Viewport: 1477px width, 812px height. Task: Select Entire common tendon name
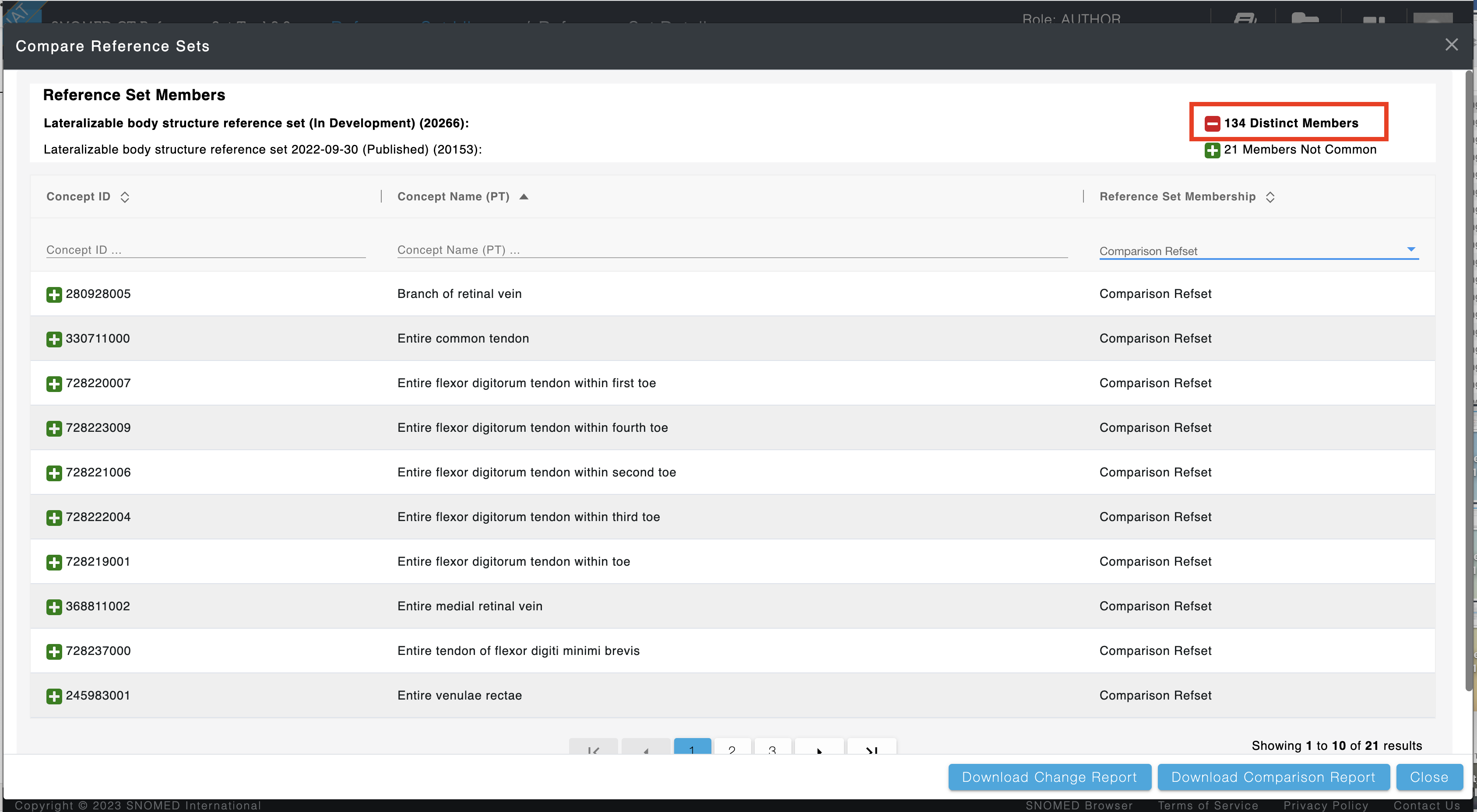[463, 339]
